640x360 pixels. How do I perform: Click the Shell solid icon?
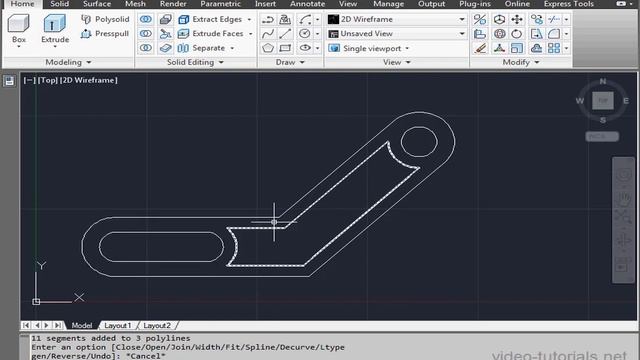pos(165,48)
